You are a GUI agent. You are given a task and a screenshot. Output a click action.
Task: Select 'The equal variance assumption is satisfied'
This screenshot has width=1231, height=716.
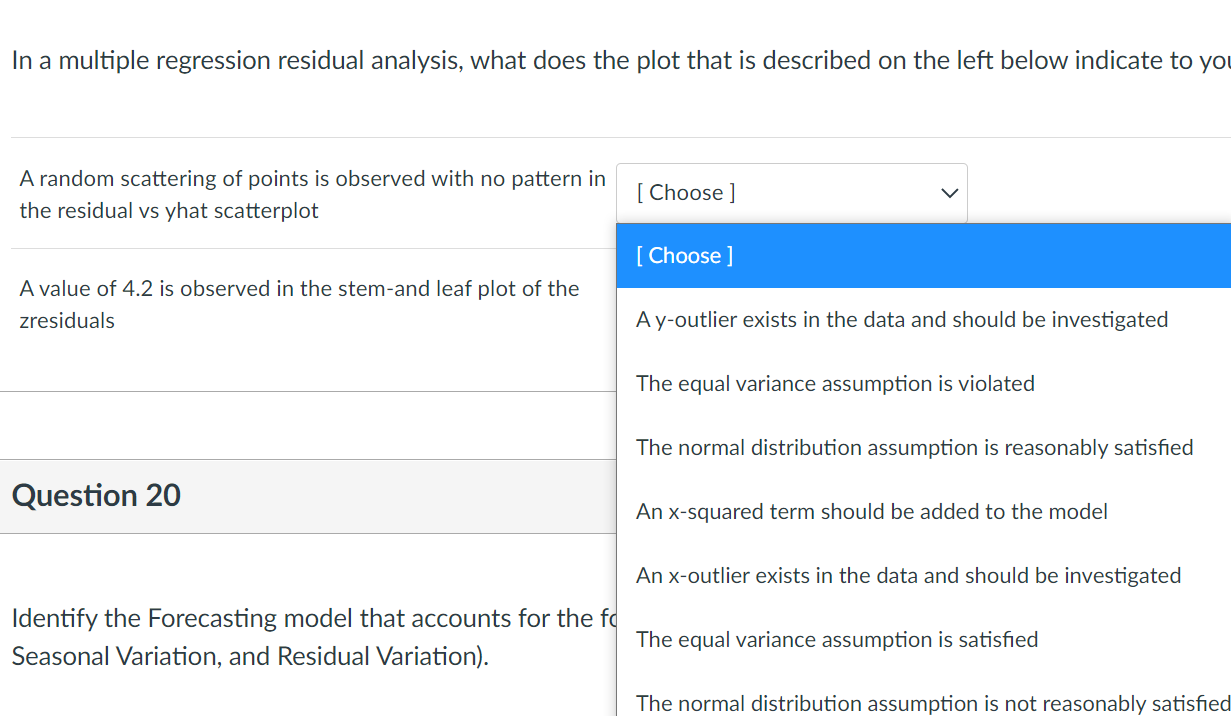[837, 639]
